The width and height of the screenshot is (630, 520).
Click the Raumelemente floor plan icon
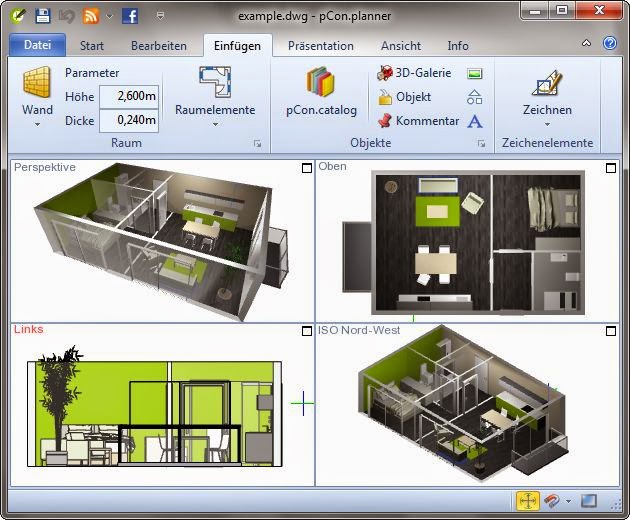[215, 82]
